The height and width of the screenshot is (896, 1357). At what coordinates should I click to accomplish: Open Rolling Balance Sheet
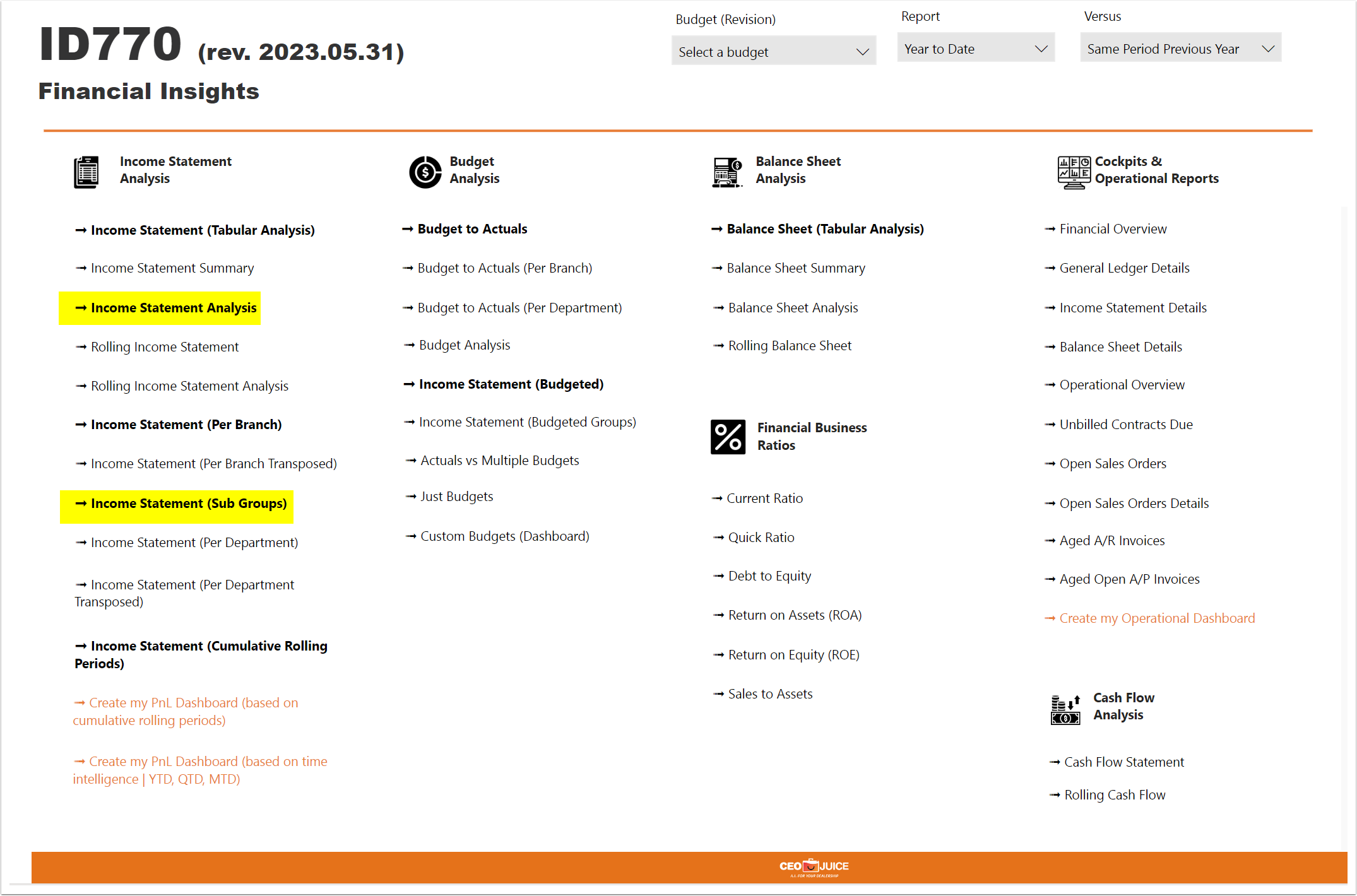(783, 346)
